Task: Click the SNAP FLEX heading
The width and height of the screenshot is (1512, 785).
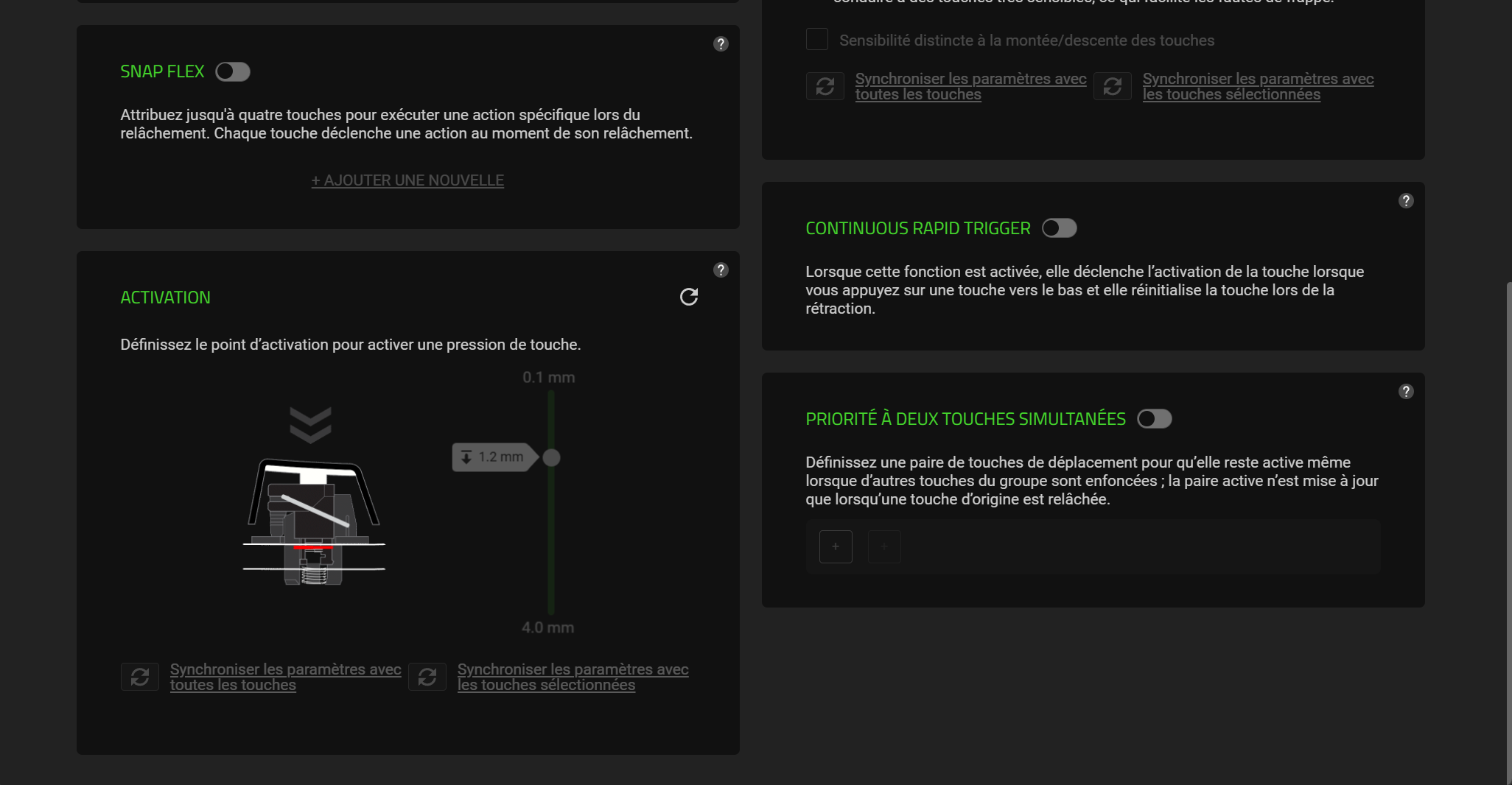Action: [162, 71]
